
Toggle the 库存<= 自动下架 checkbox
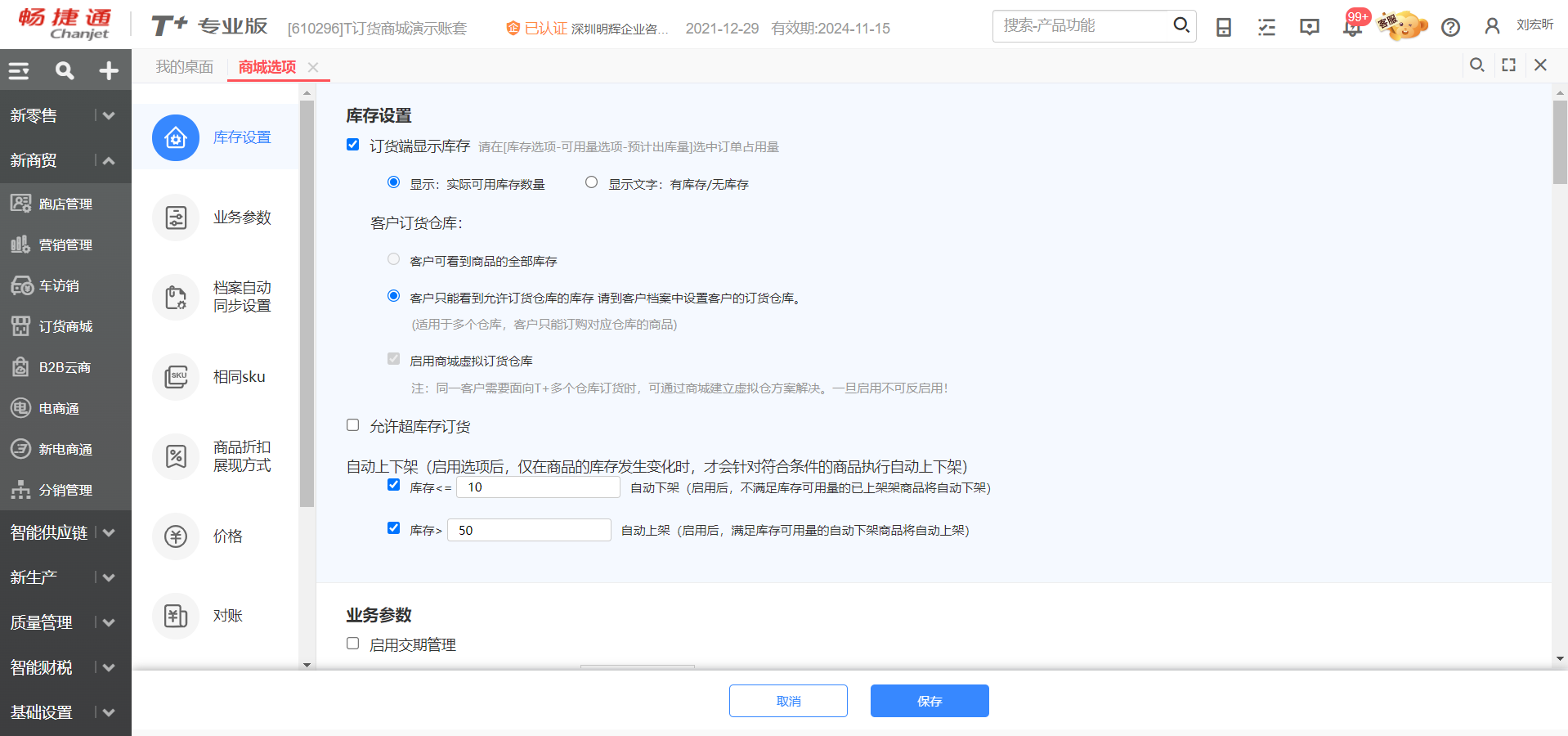tap(394, 485)
